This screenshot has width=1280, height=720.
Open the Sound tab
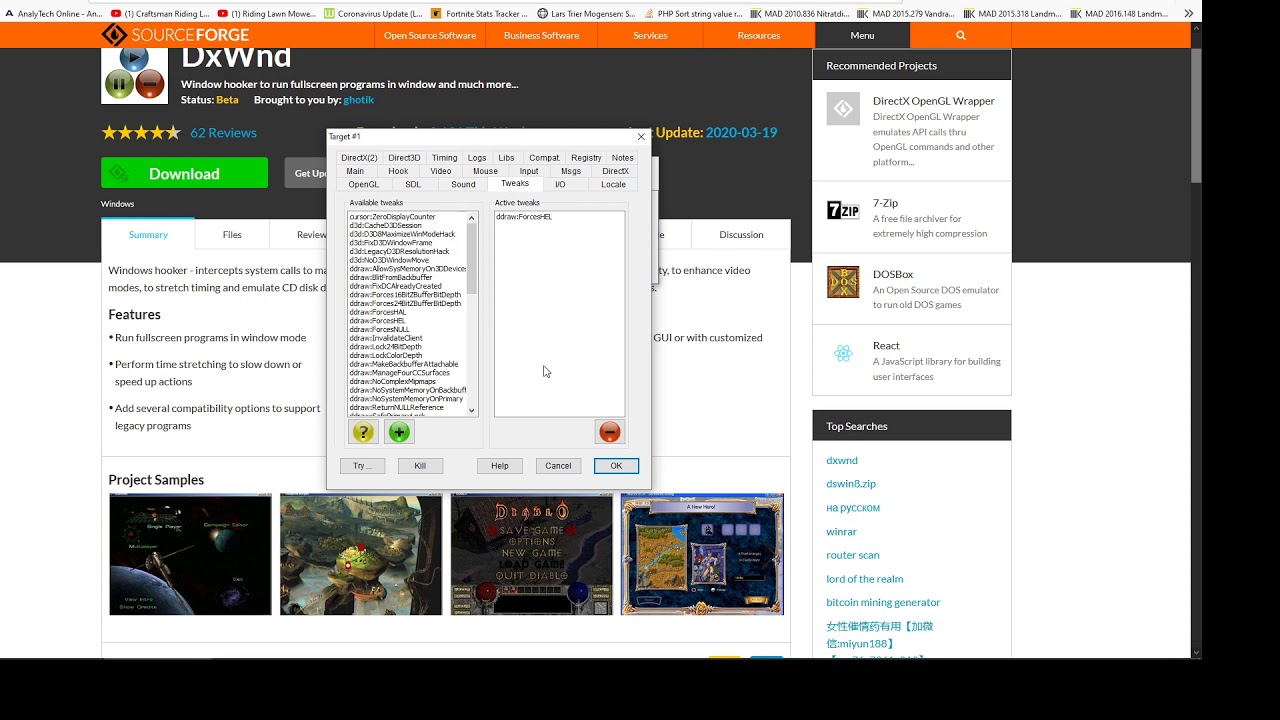click(x=463, y=185)
